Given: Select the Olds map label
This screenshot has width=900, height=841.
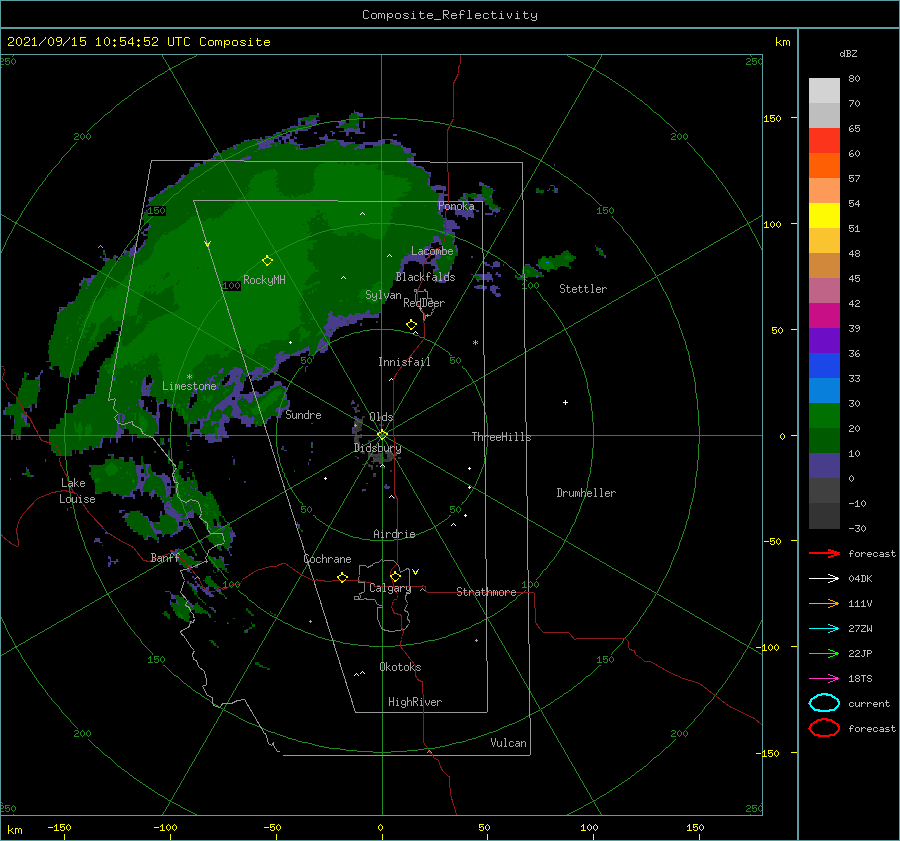Looking at the screenshot, I should [x=381, y=417].
